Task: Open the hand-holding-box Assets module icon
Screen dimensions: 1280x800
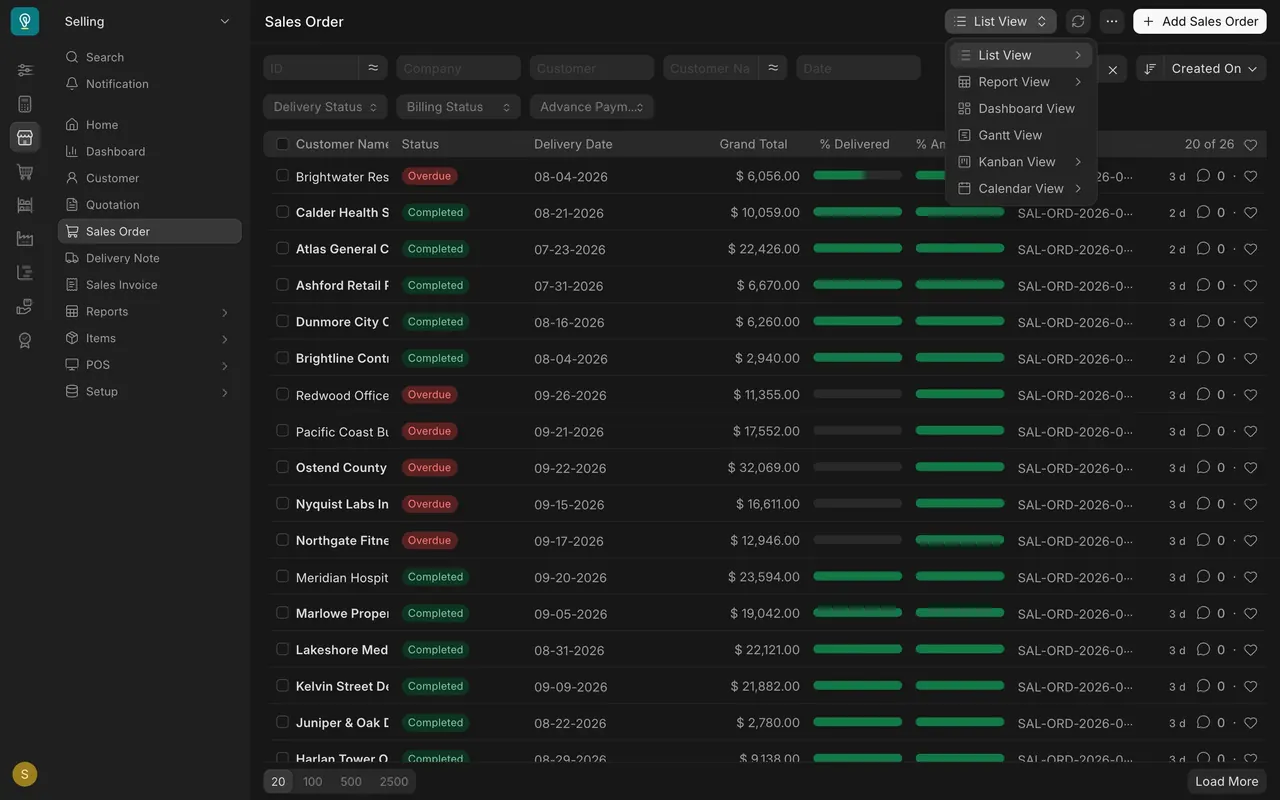Action: 25,306
